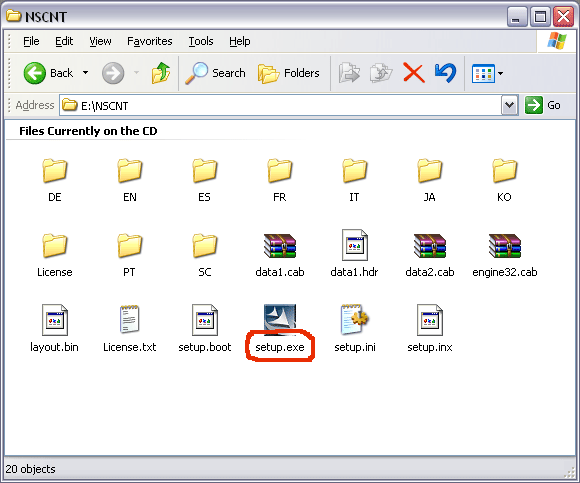
Task: Click the grayed Forward arrow icon
Action: pos(113,73)
